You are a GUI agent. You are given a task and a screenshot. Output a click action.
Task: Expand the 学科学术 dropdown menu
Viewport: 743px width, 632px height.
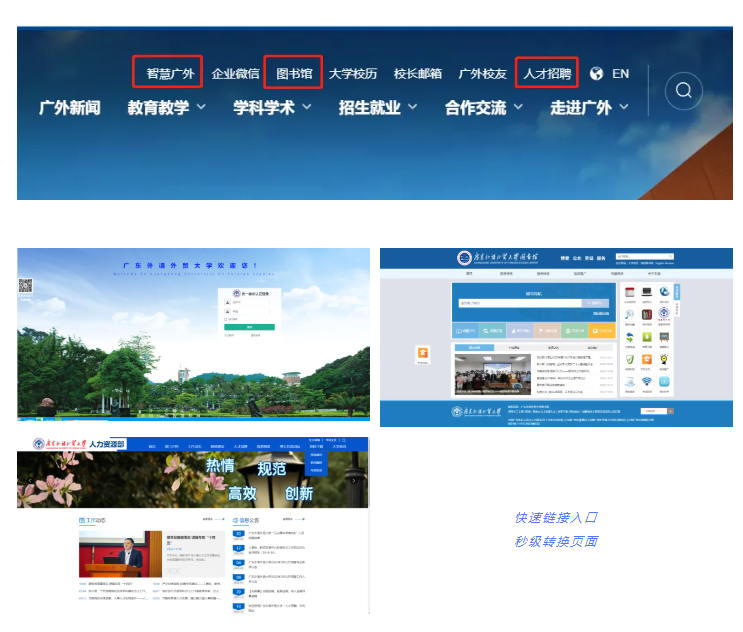272,107
